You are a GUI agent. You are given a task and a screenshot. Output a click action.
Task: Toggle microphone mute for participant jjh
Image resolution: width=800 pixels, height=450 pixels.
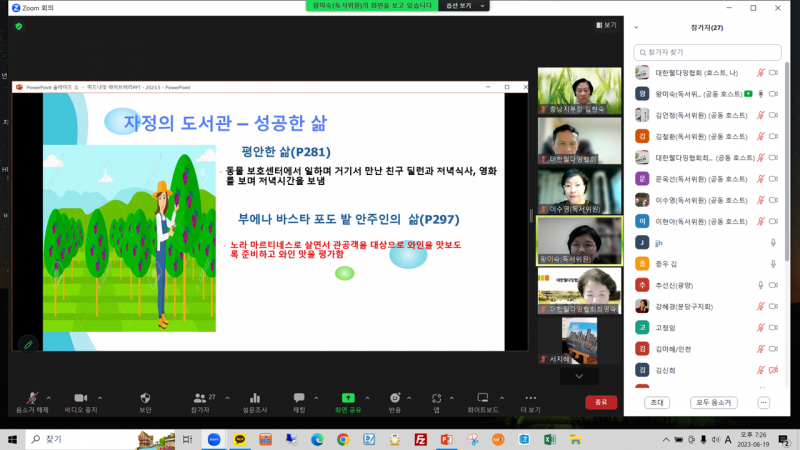click(x=773, y=242)
